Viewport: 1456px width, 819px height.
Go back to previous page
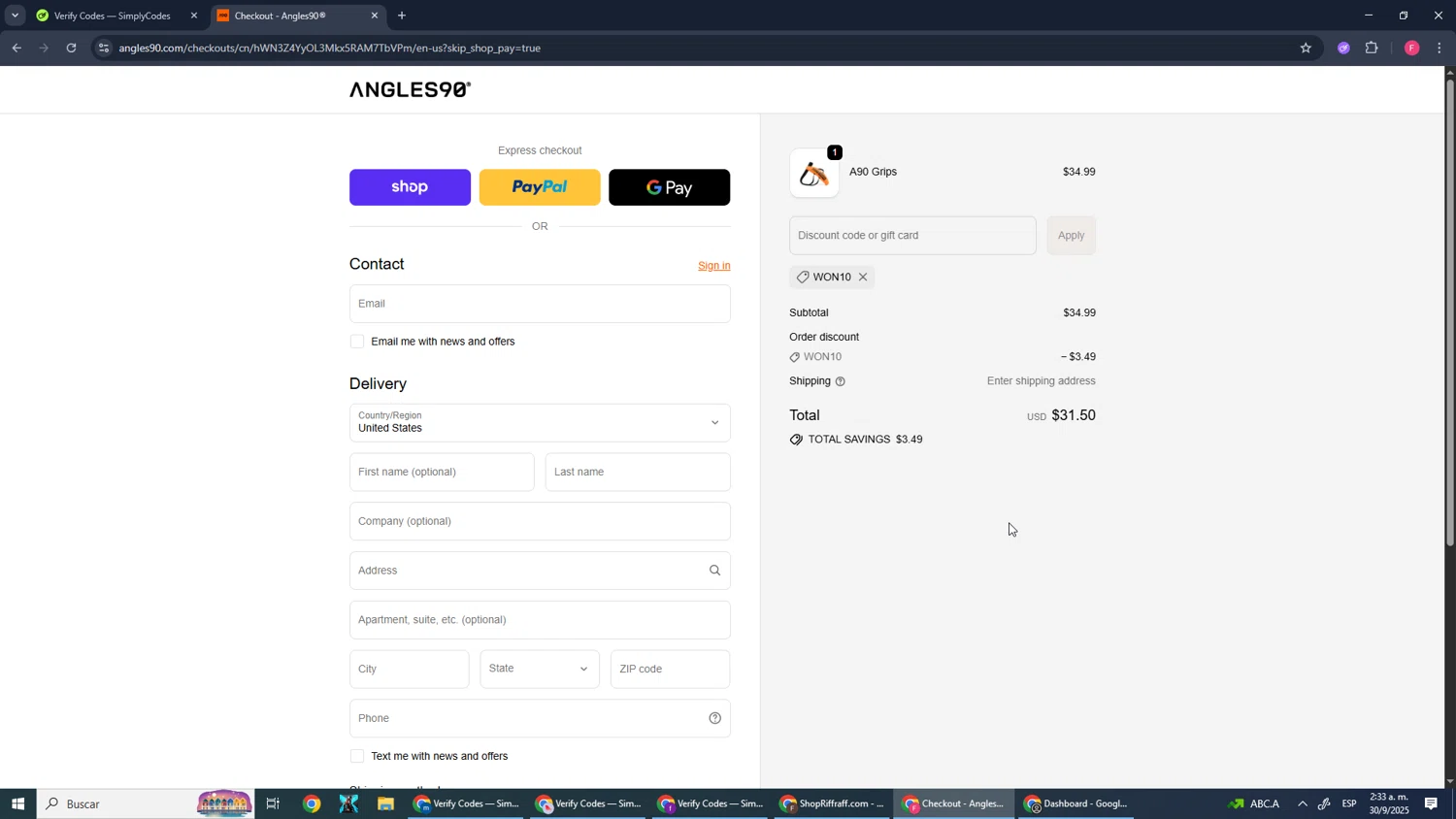tap(17, 48)
